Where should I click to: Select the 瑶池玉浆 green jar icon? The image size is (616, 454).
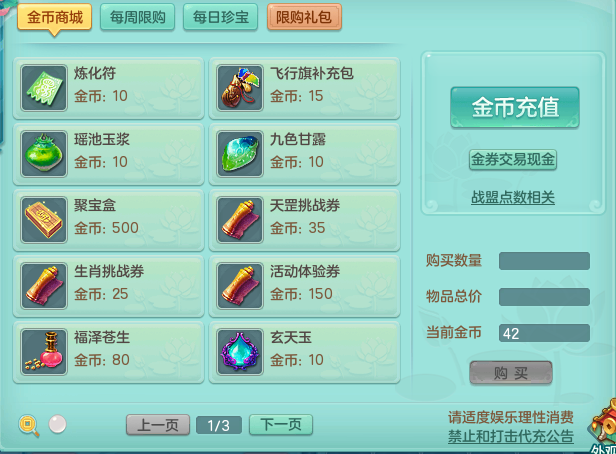pos(44,154)
